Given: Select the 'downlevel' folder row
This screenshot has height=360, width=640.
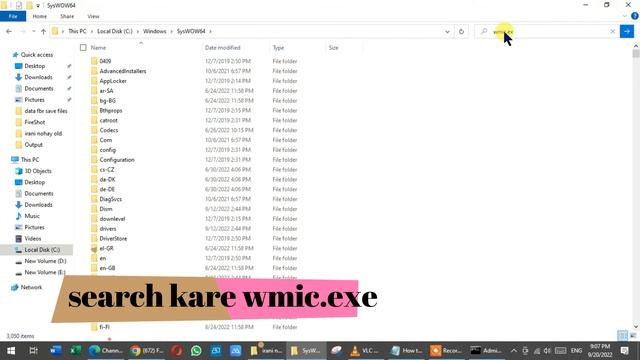Looking at the screenshot, I should [112, 219].
